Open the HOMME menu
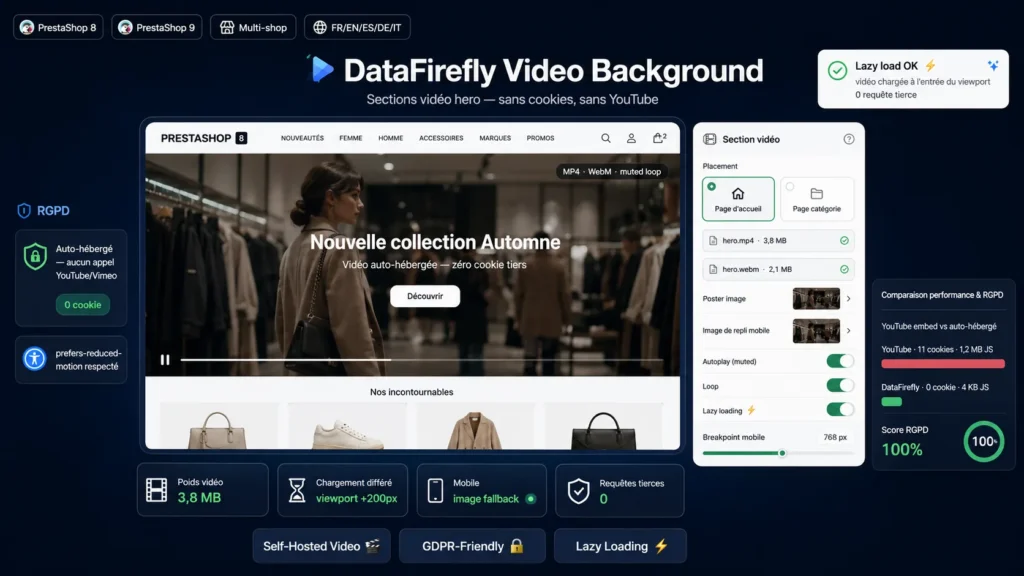Screen dimensions: 1024x576 391,138
